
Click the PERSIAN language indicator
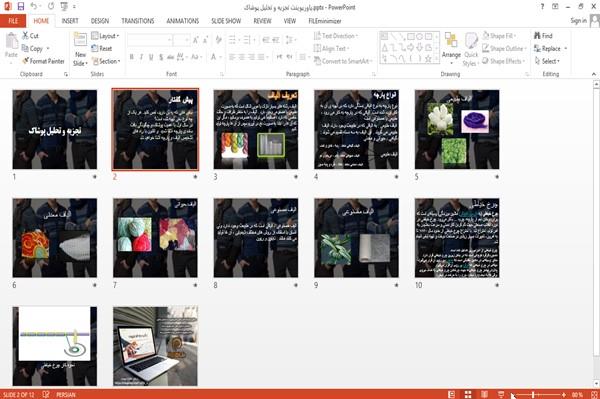tap(66, 395)
